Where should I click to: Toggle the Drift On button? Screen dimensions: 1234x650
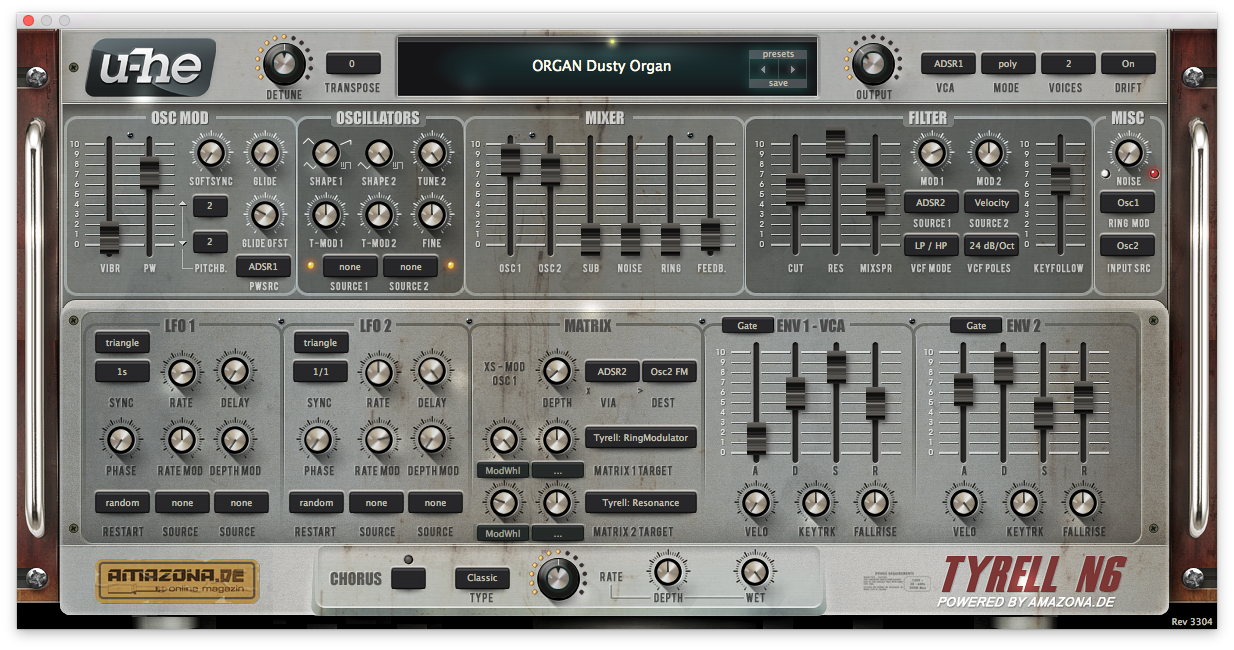click(1128, 64)
